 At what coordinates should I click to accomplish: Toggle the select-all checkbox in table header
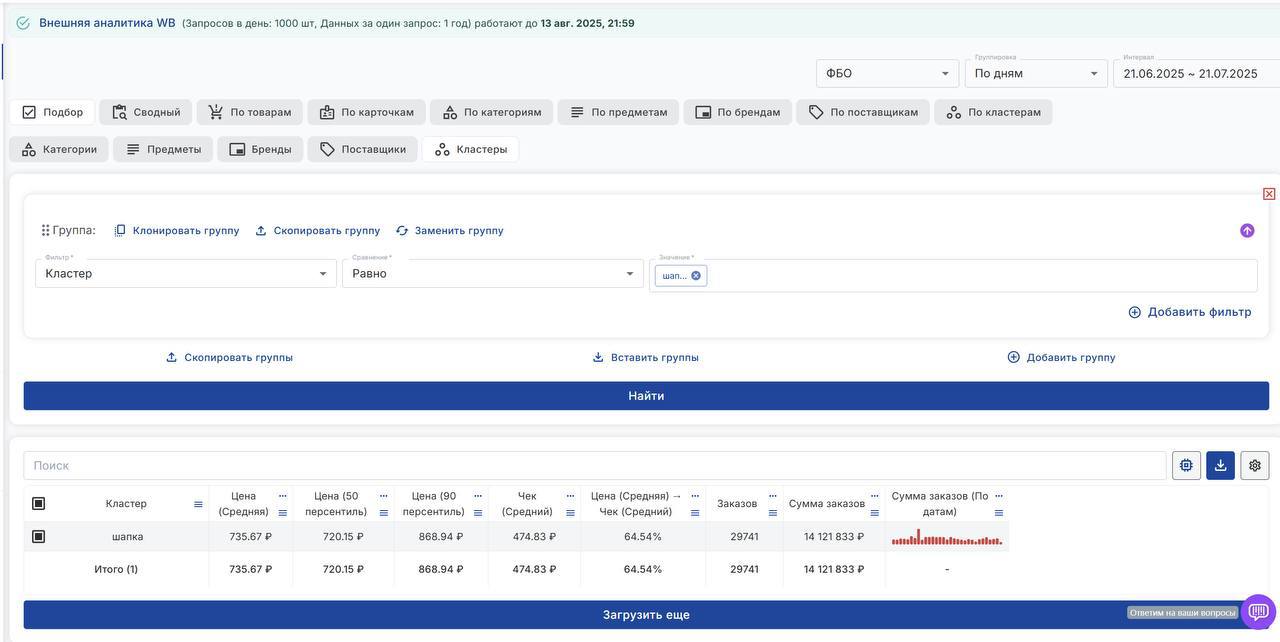[39, 504]
